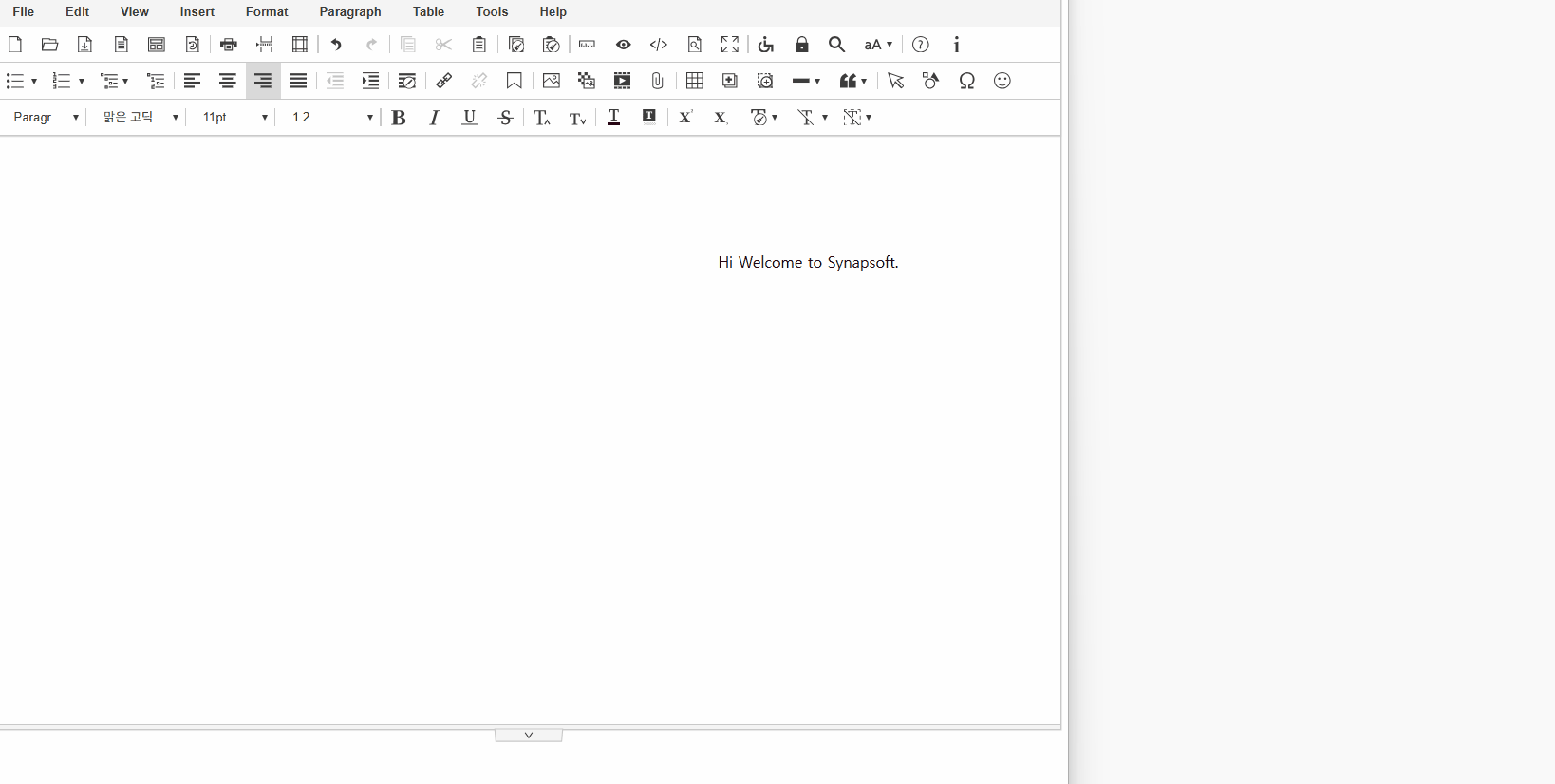Center align the text
This screenshot has height=784, width=1555.
click(228, 81)
